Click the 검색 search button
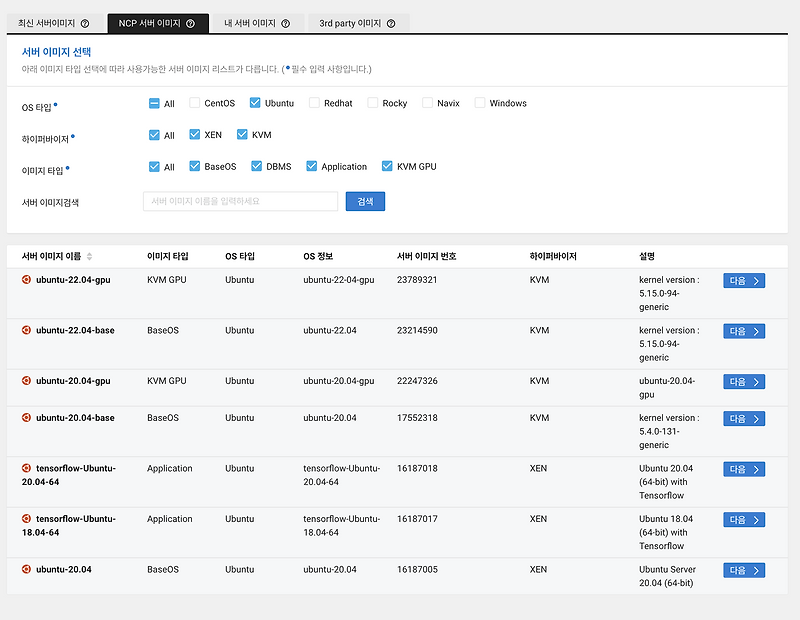The width and height of the screenshot is (800, 620). pos(364,201)
